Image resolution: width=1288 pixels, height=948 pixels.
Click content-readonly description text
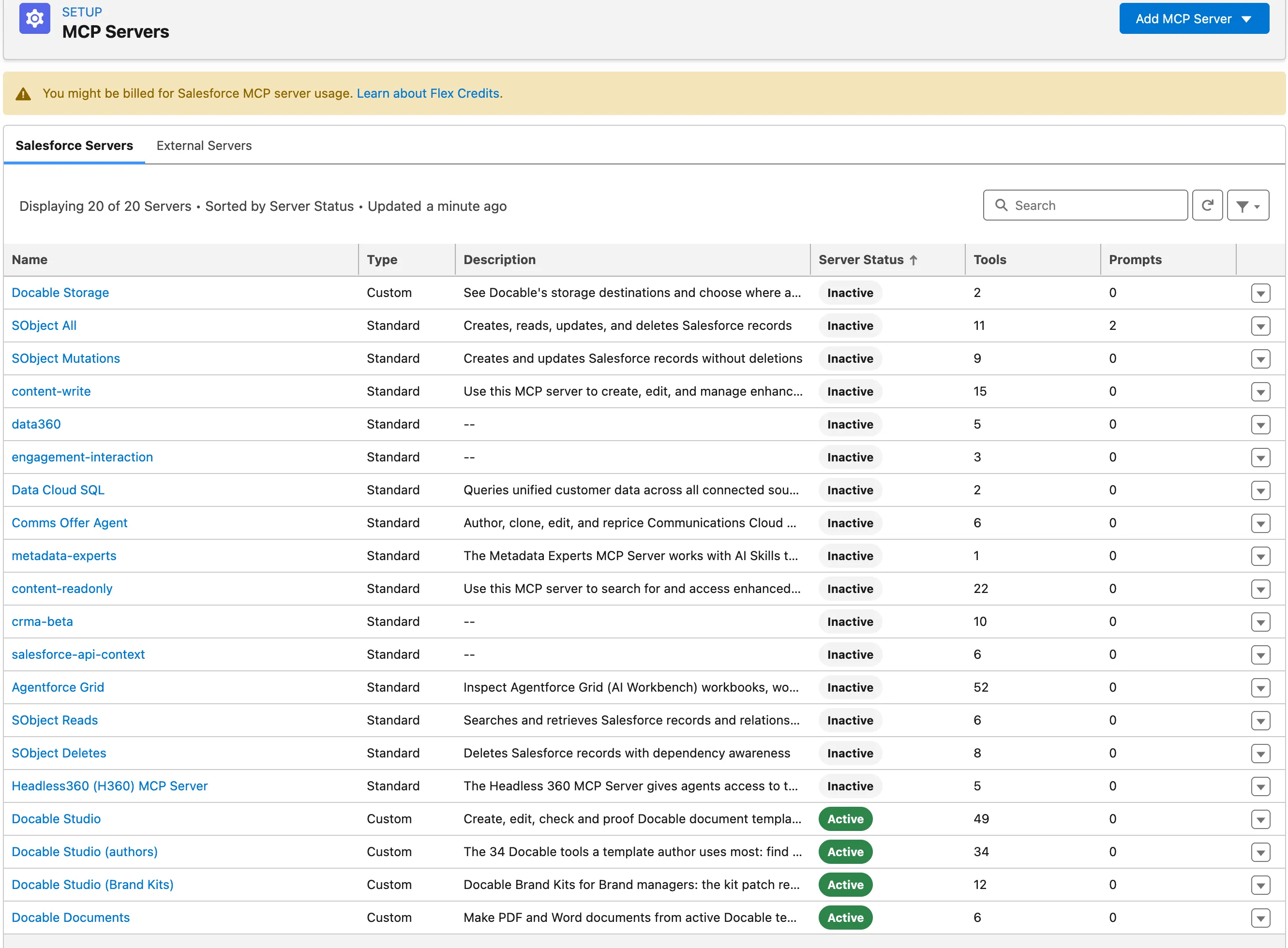[x=631, y=589]
